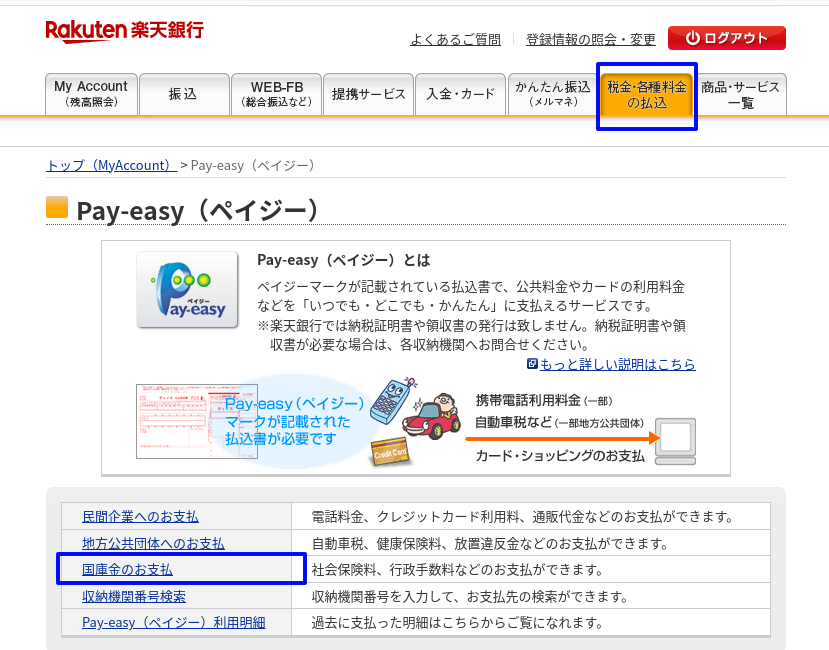Viewport: 829px width, 650px height.
Task: Click the Rakuten Bank logo
Action: click(x=124, y=30)
